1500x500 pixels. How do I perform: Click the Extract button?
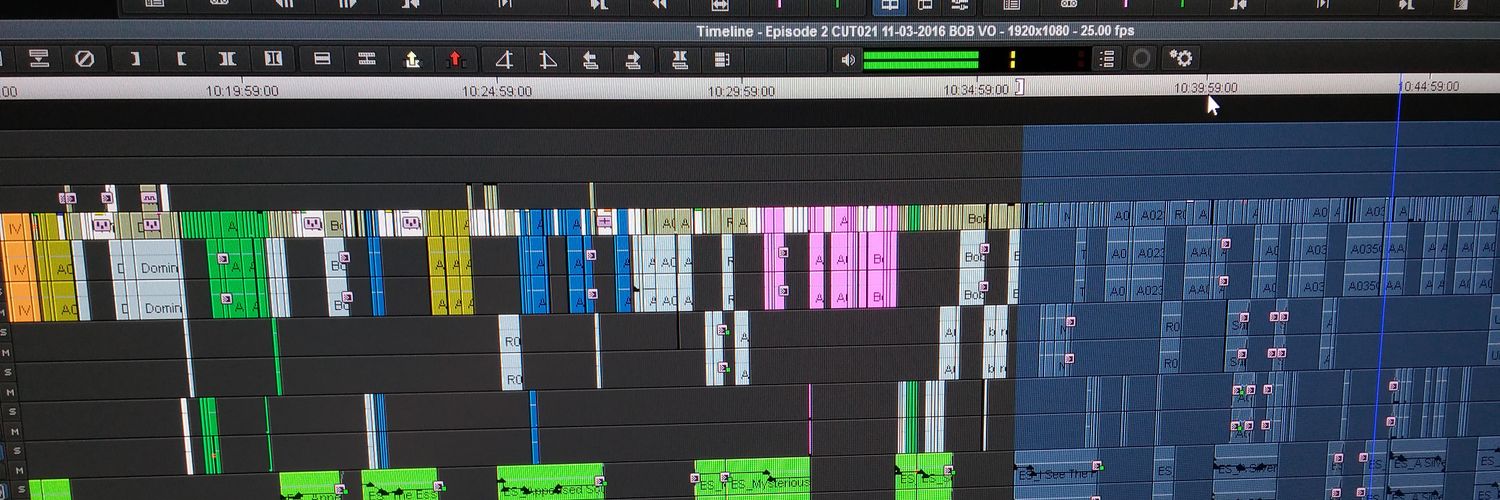367,59
